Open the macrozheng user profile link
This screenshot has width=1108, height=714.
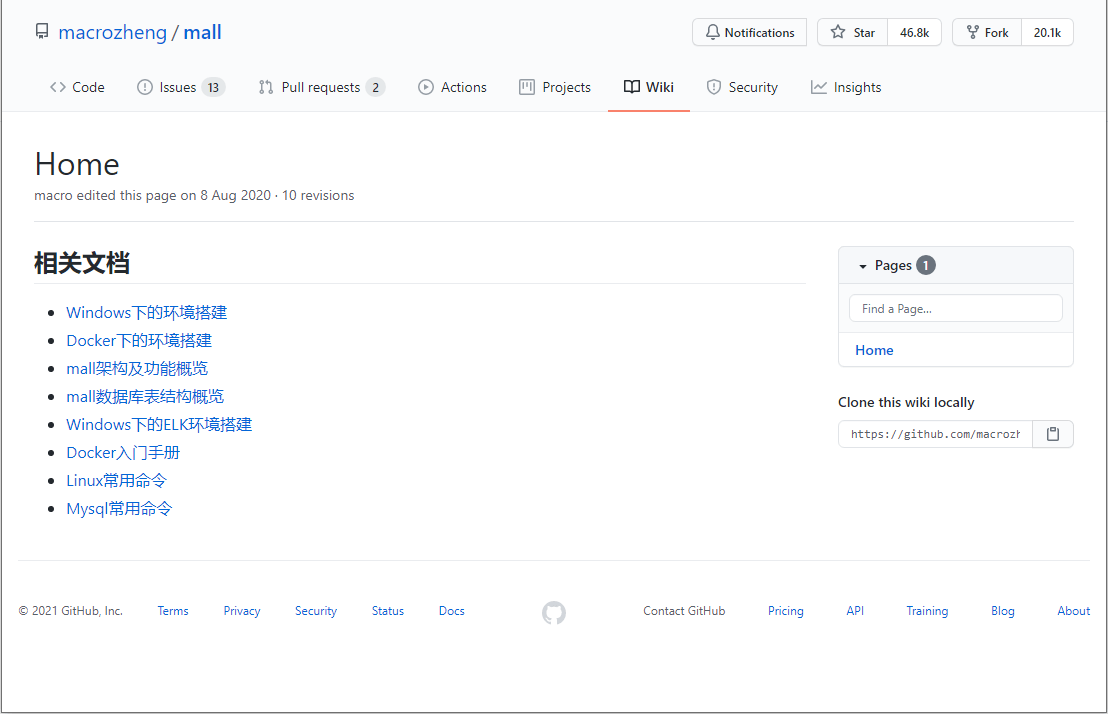[112, 33]
